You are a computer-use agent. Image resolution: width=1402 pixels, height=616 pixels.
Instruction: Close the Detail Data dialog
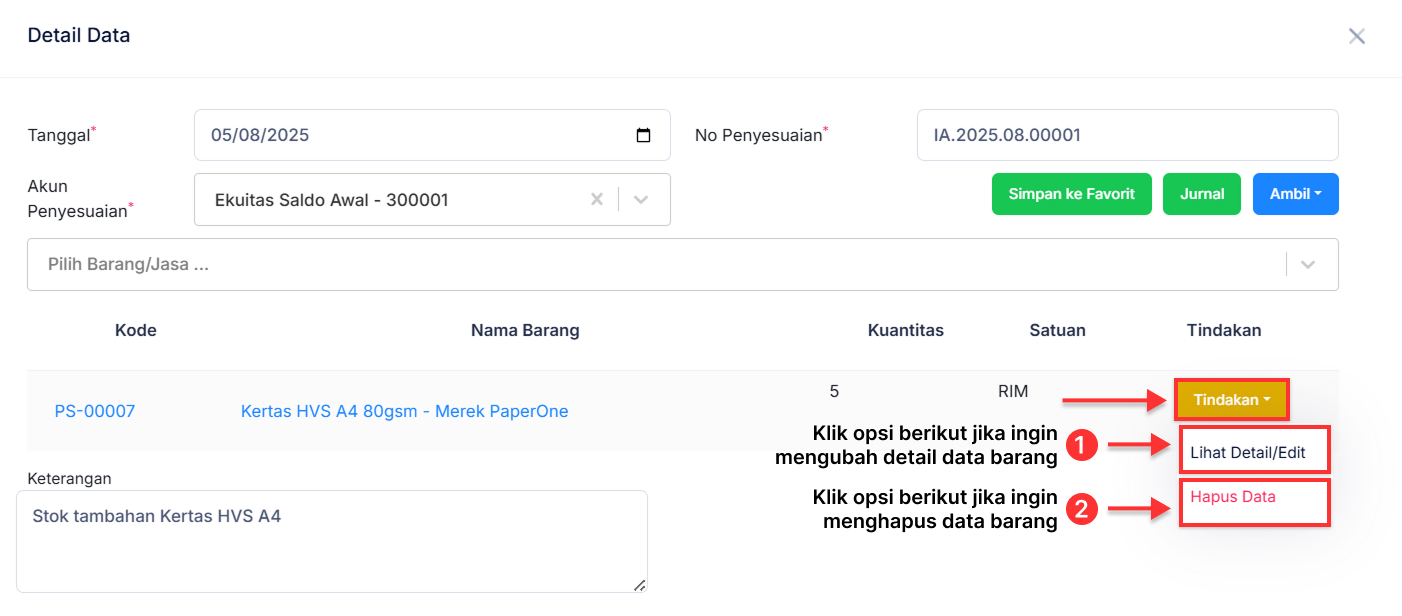pos(1357,35)
